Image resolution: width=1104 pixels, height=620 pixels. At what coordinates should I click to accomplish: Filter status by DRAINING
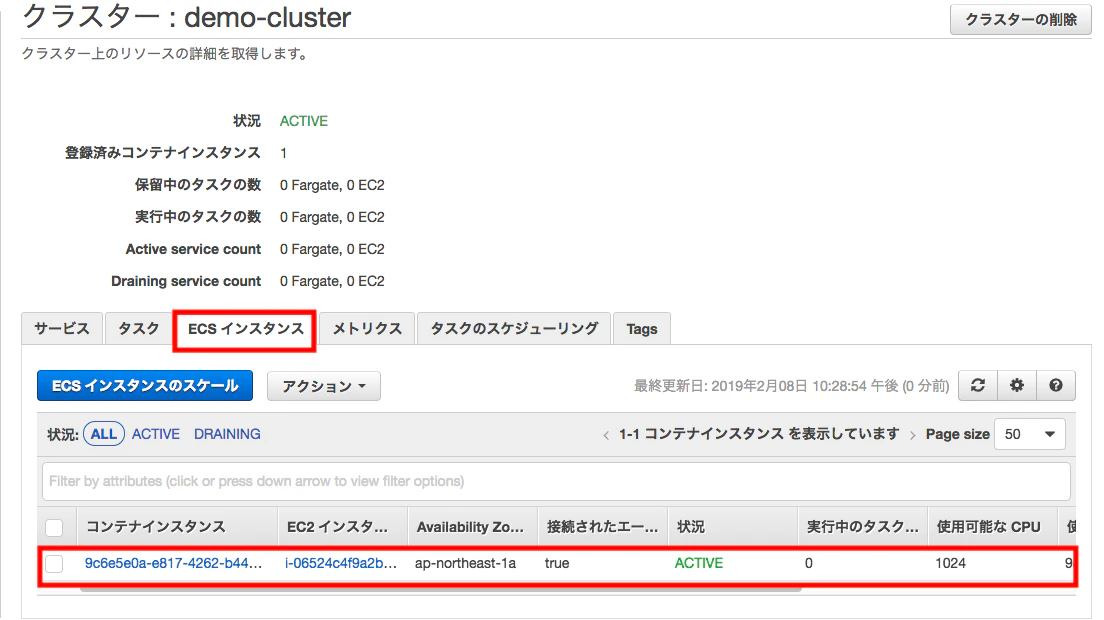[x=227, y=434]
